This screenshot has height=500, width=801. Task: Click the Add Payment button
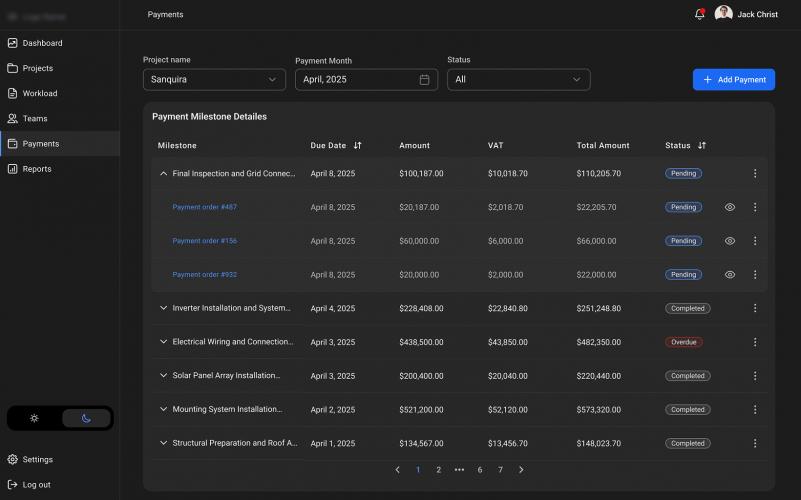coord(733,80)
